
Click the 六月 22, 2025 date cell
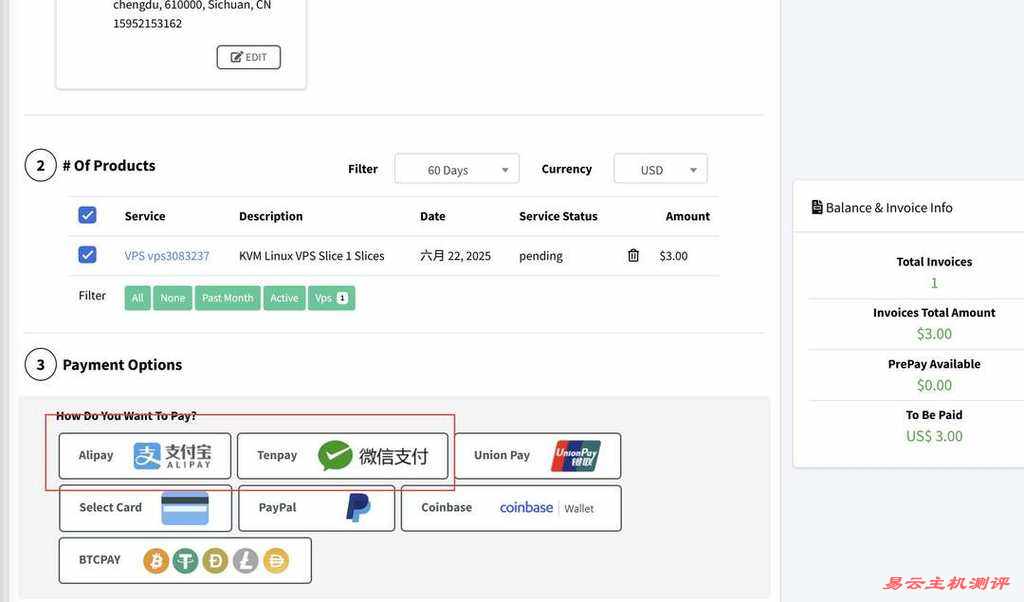(x=455, y=256)
